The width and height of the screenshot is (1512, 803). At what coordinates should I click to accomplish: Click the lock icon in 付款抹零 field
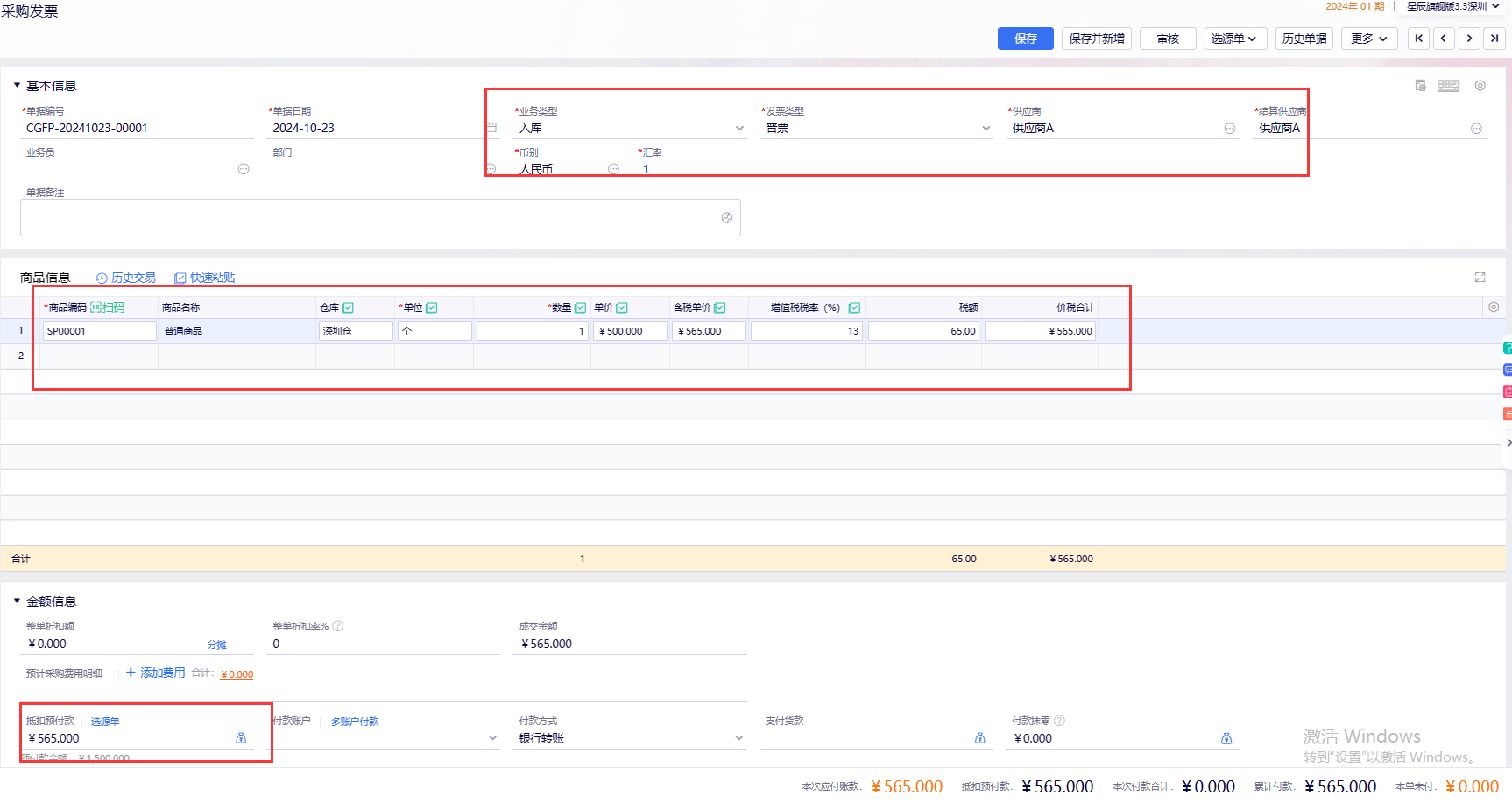1226,738
